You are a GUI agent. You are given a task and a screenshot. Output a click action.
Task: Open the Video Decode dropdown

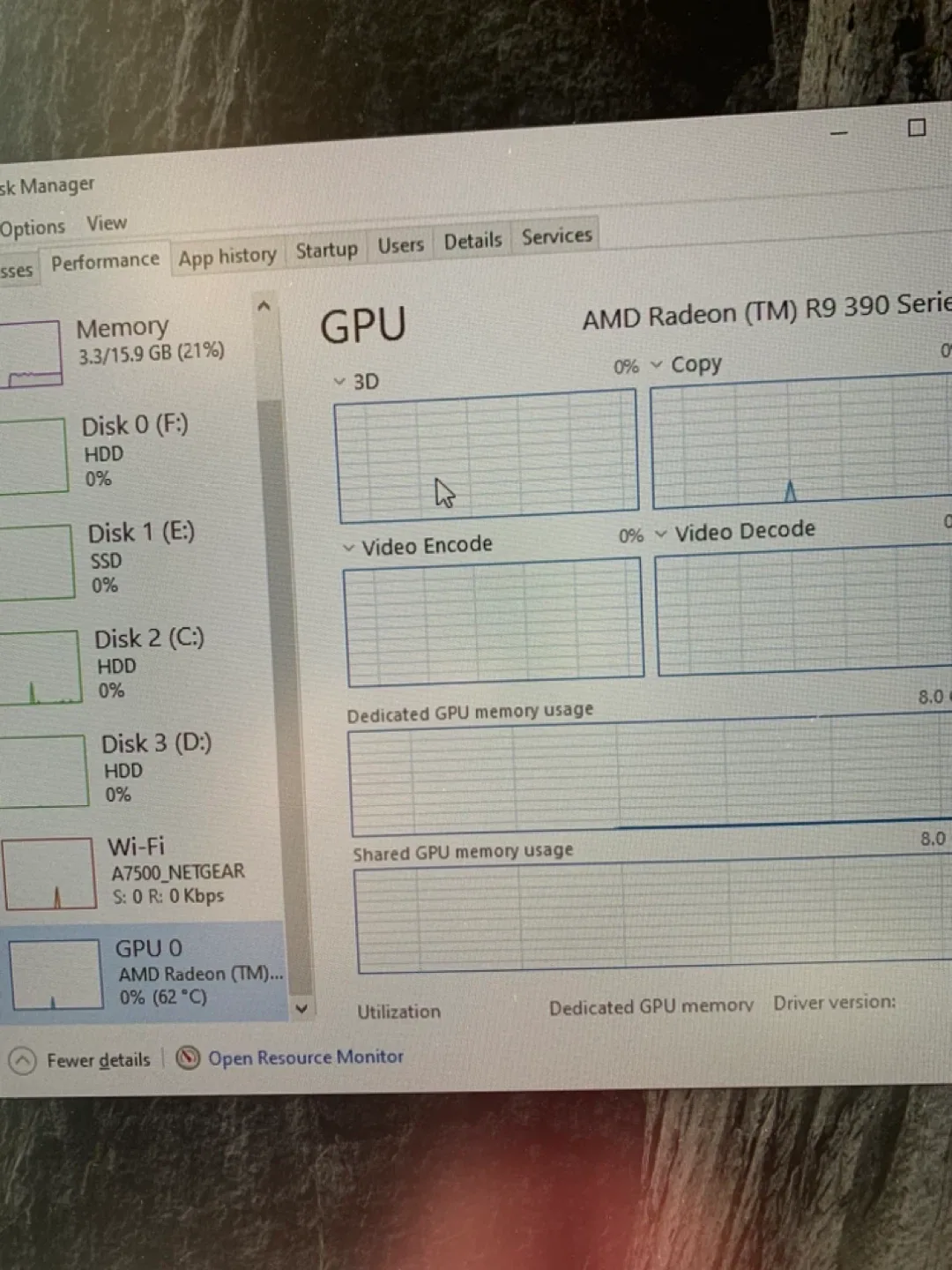tap(661, 531)
